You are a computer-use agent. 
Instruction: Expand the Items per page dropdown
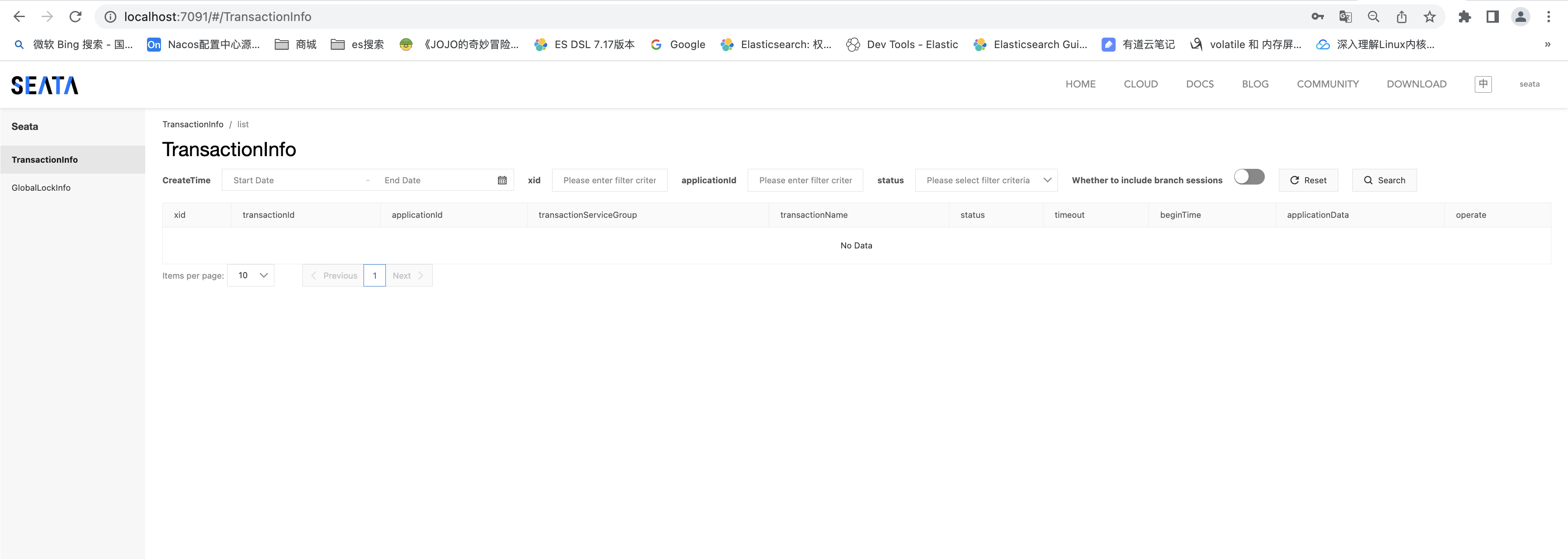[x=251, y=275]
